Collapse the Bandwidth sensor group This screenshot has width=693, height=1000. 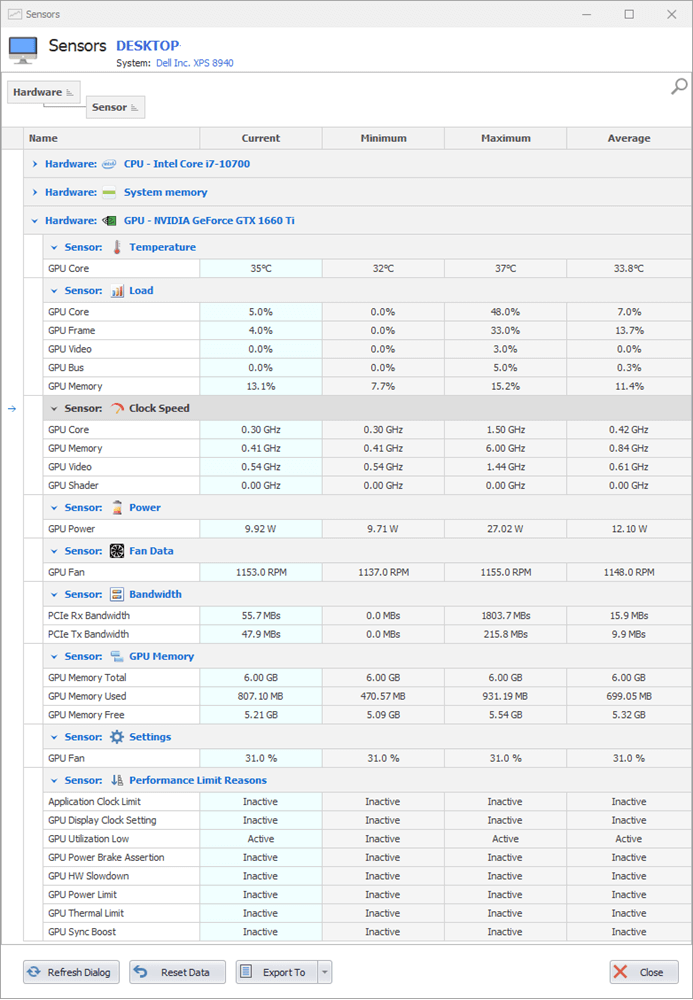54,594
